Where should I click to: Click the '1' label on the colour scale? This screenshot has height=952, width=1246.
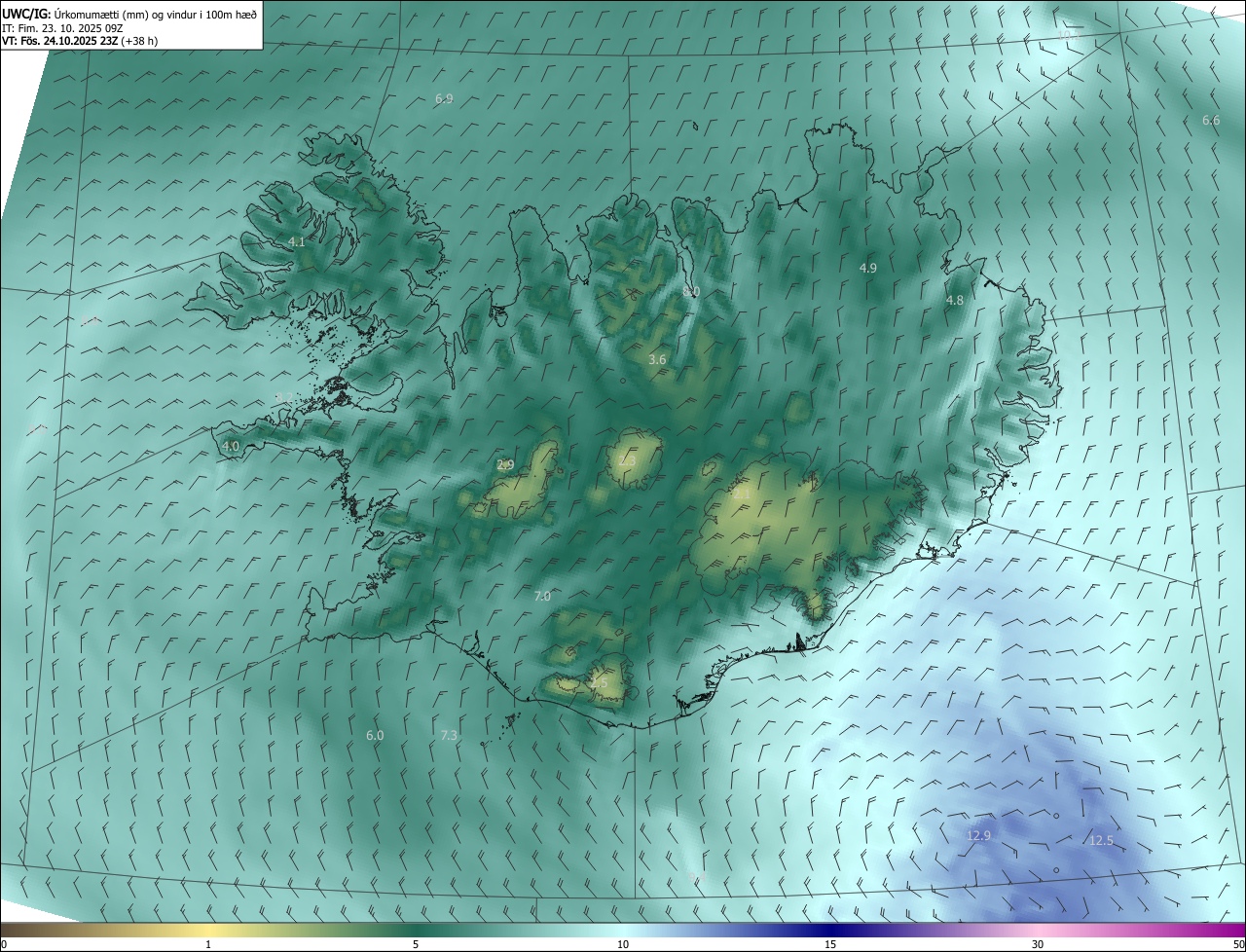(209, 945)
